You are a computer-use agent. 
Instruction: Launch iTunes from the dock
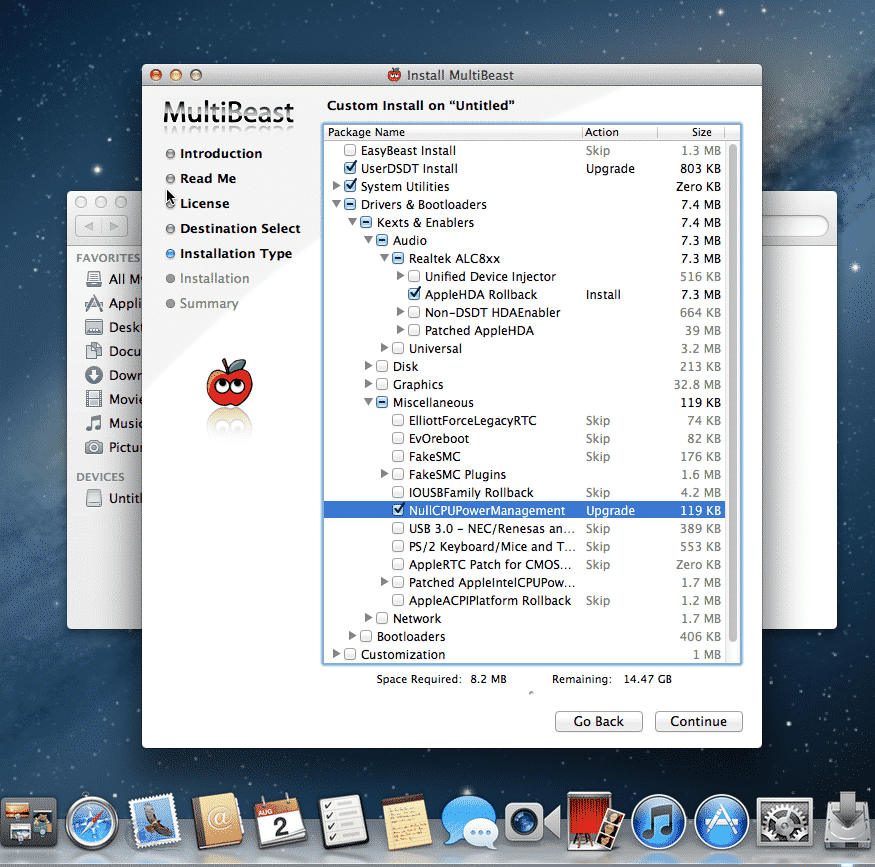(x=657, y=823)
